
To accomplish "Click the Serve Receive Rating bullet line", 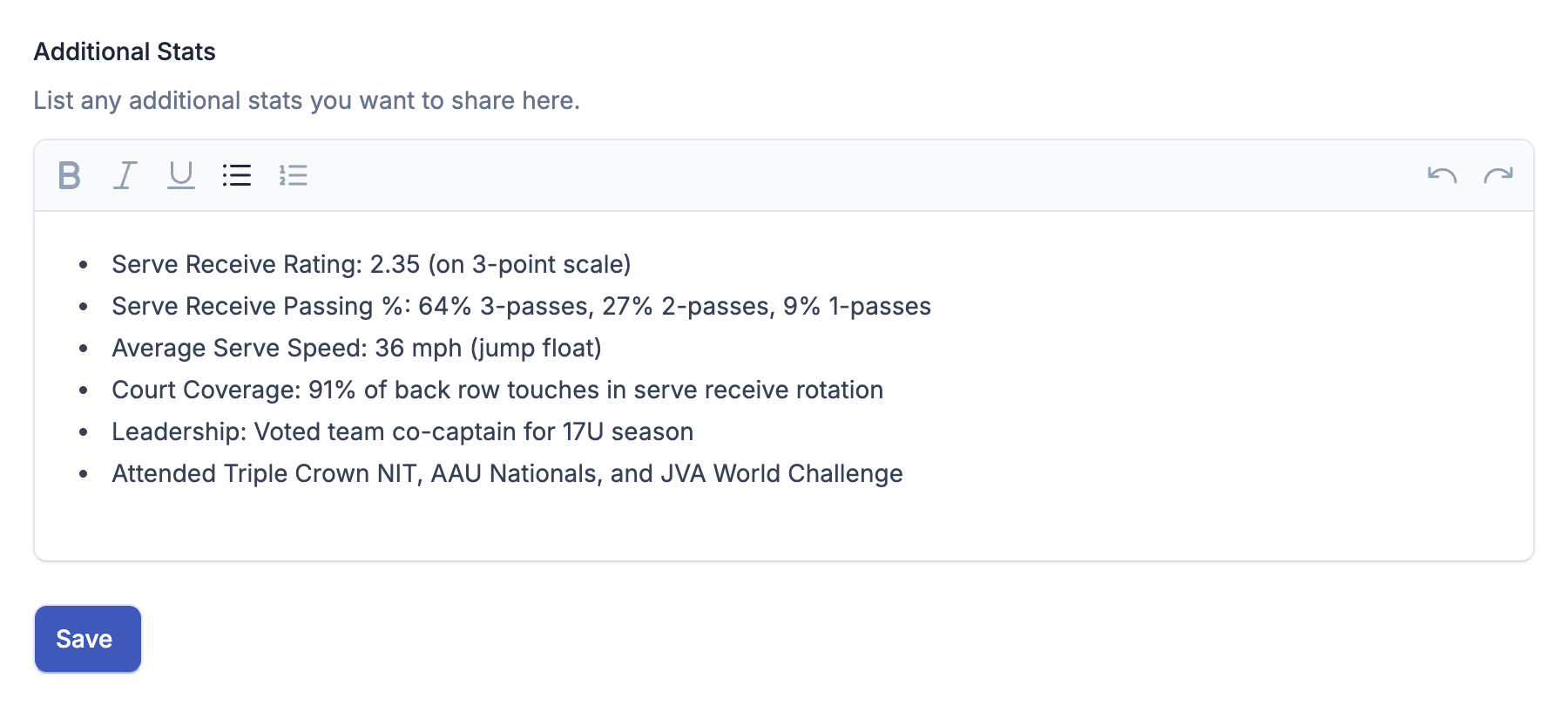I will click(x=371, y=264).
